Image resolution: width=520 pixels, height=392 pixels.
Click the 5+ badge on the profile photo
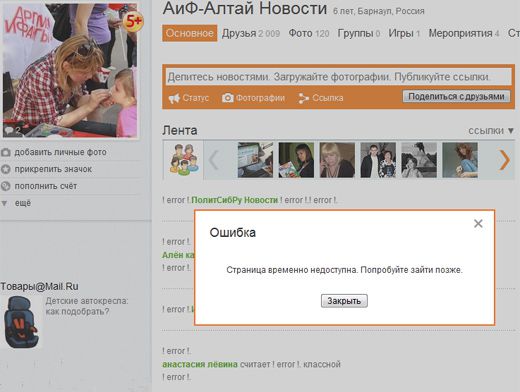[x=133, y=22]
